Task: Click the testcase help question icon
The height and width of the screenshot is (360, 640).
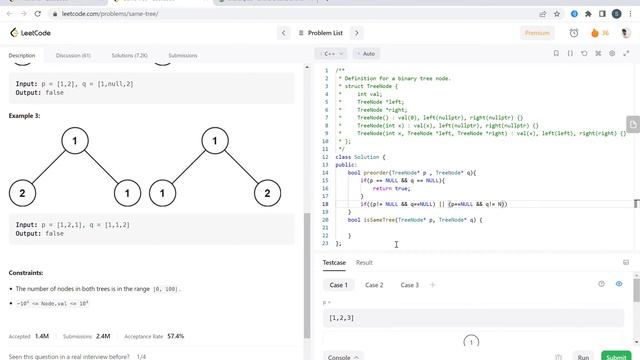Action: coord(601,284)
